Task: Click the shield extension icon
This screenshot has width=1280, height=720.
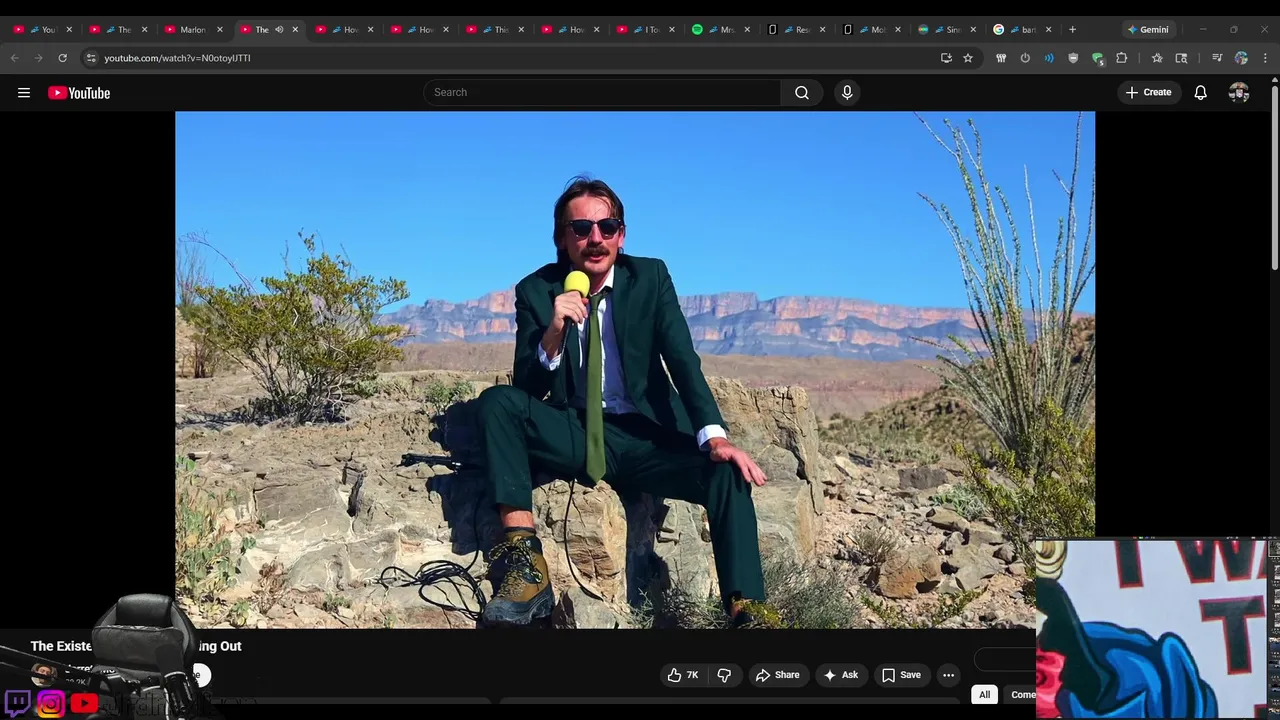Action: coord(1073,58)
